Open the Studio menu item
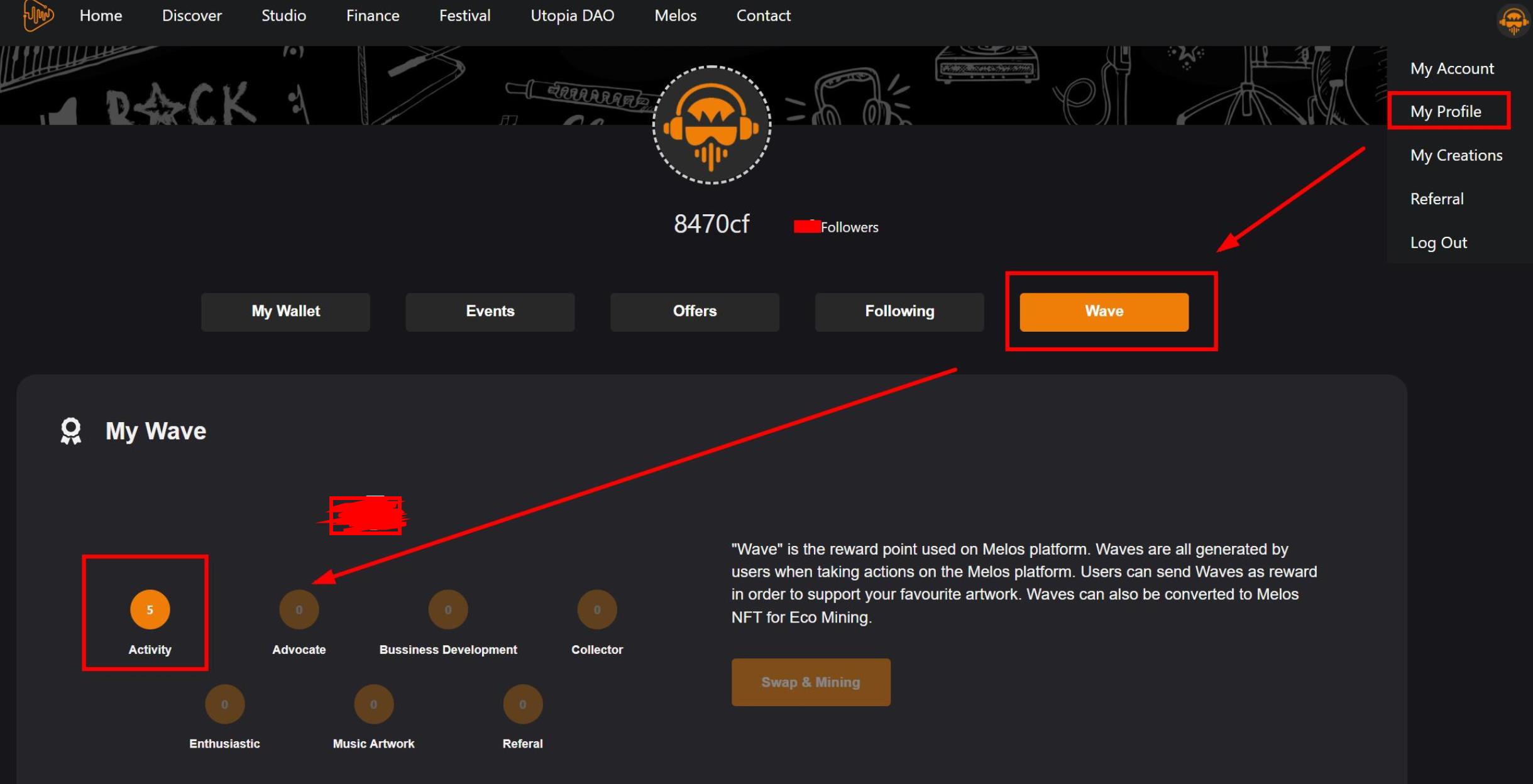 coord(283,16)
